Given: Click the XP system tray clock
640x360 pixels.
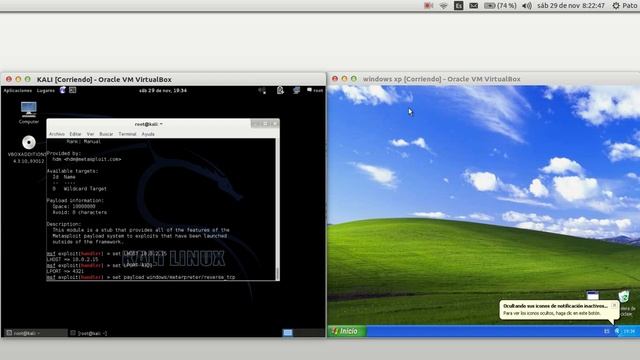Looking at the screenshot, I should click(x=629, y=331).
